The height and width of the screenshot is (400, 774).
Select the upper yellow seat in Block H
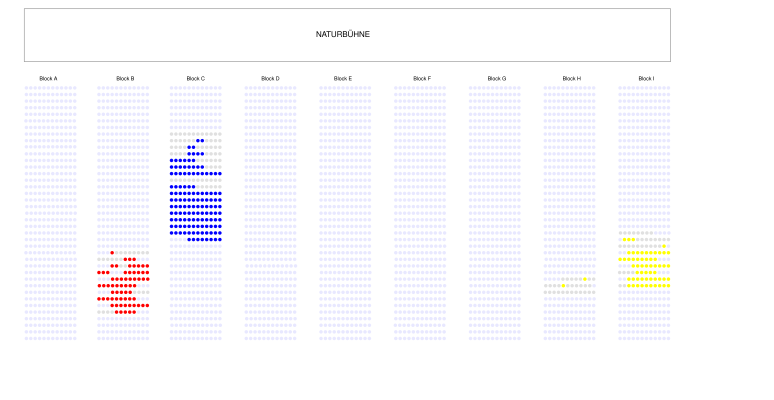[585, 279]
